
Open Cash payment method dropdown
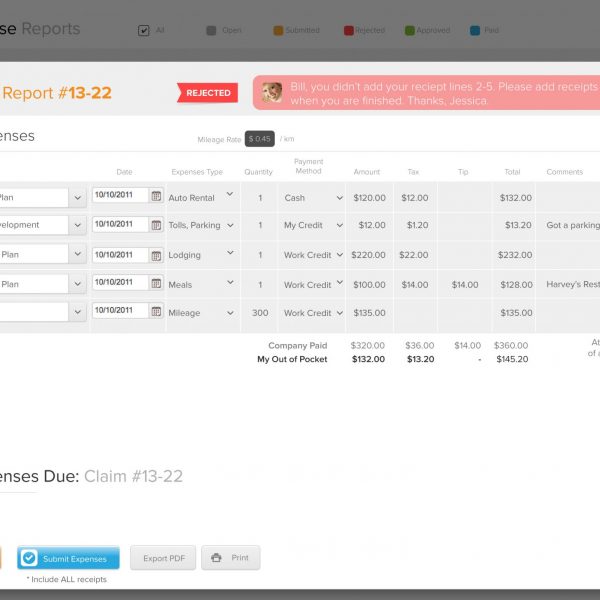[x=339, y=198]
